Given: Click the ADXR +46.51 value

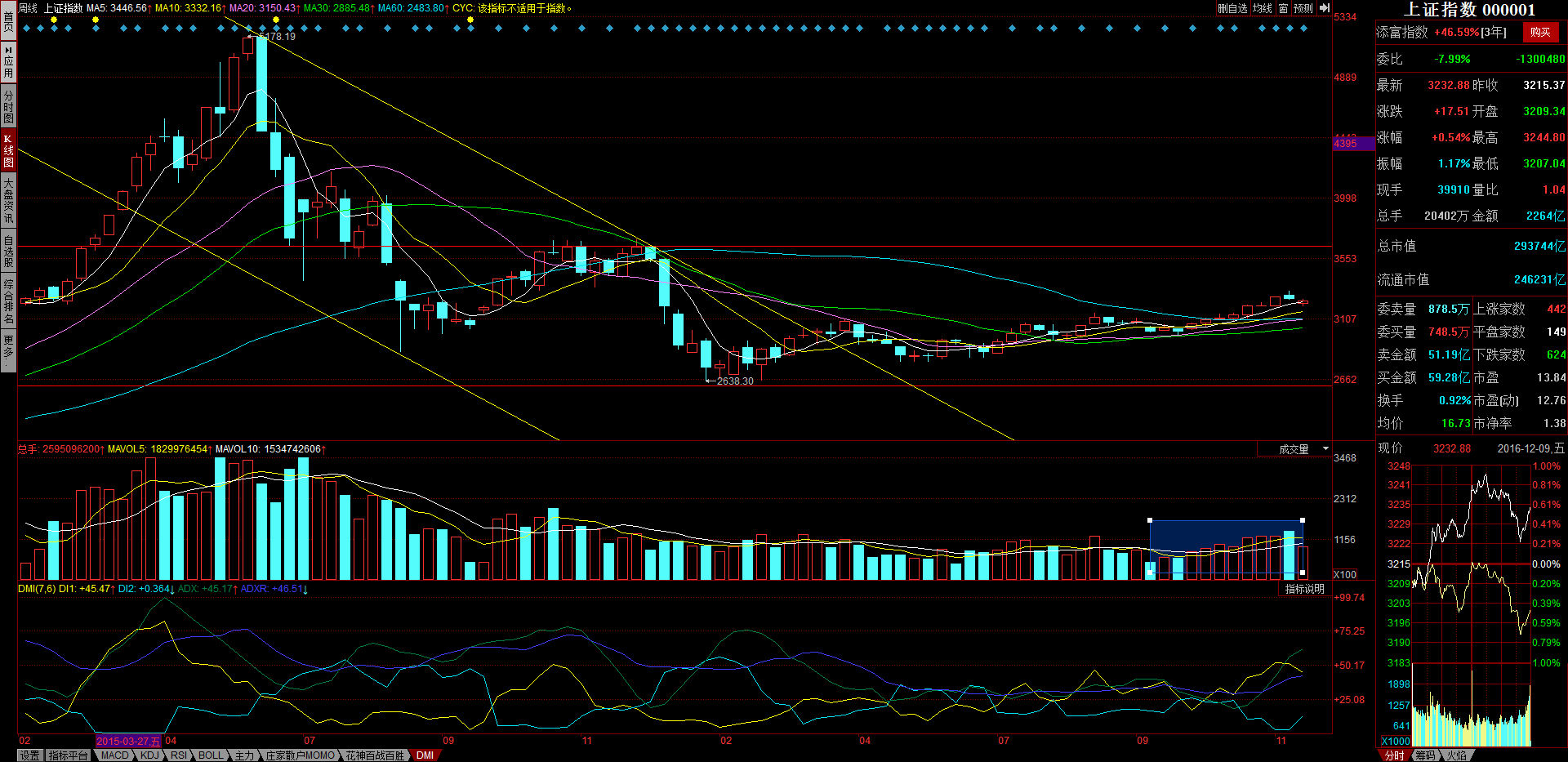Looking at the screenshot, I should click(x=274, y=589).
